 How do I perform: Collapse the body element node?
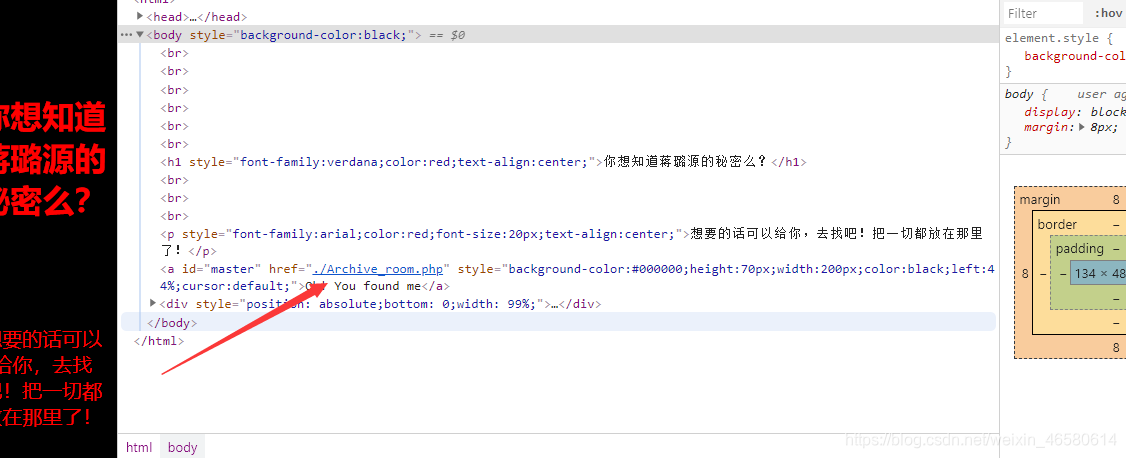(140, 34)
